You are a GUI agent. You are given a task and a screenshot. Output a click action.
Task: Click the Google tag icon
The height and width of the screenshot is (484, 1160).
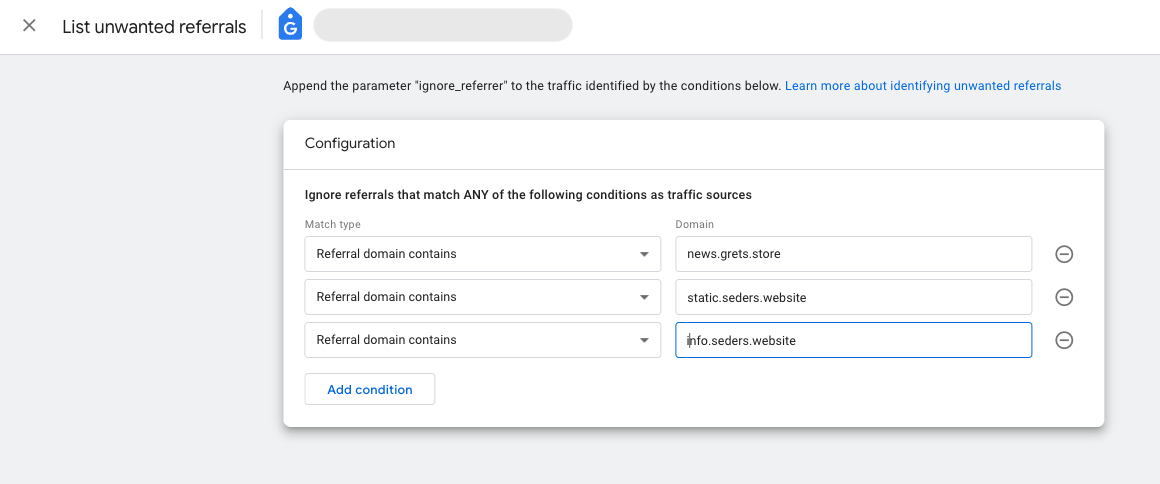coord(290,25)
